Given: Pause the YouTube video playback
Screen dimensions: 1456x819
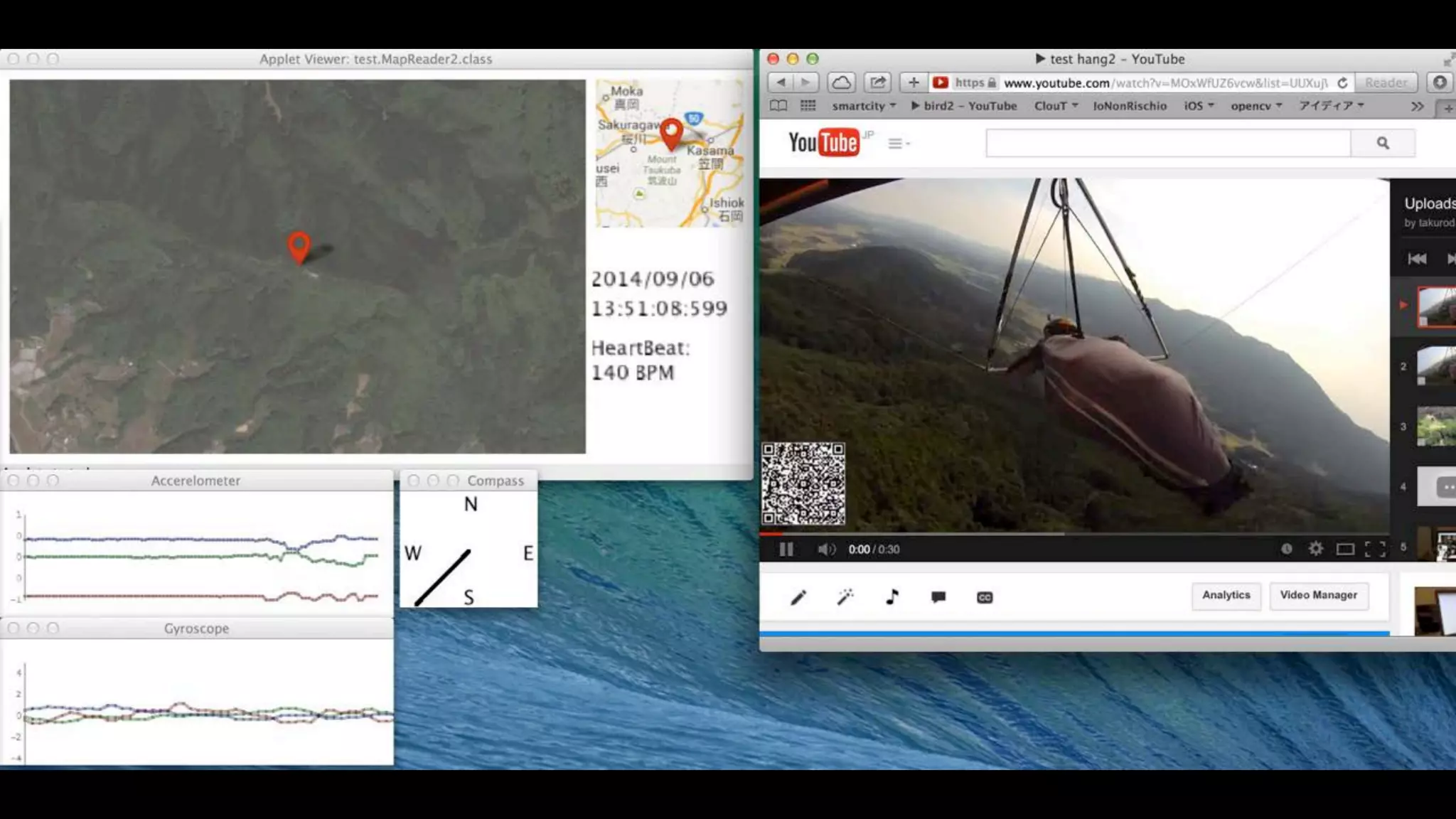Looking at the screenshot, I should (x=786, y=550).
